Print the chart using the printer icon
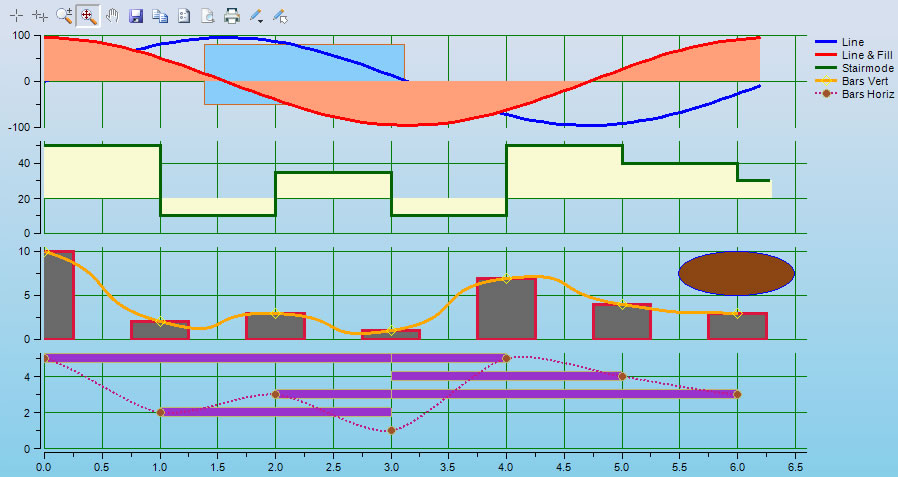898x477 pixels. pyautogui.click(x=232, y=16)
